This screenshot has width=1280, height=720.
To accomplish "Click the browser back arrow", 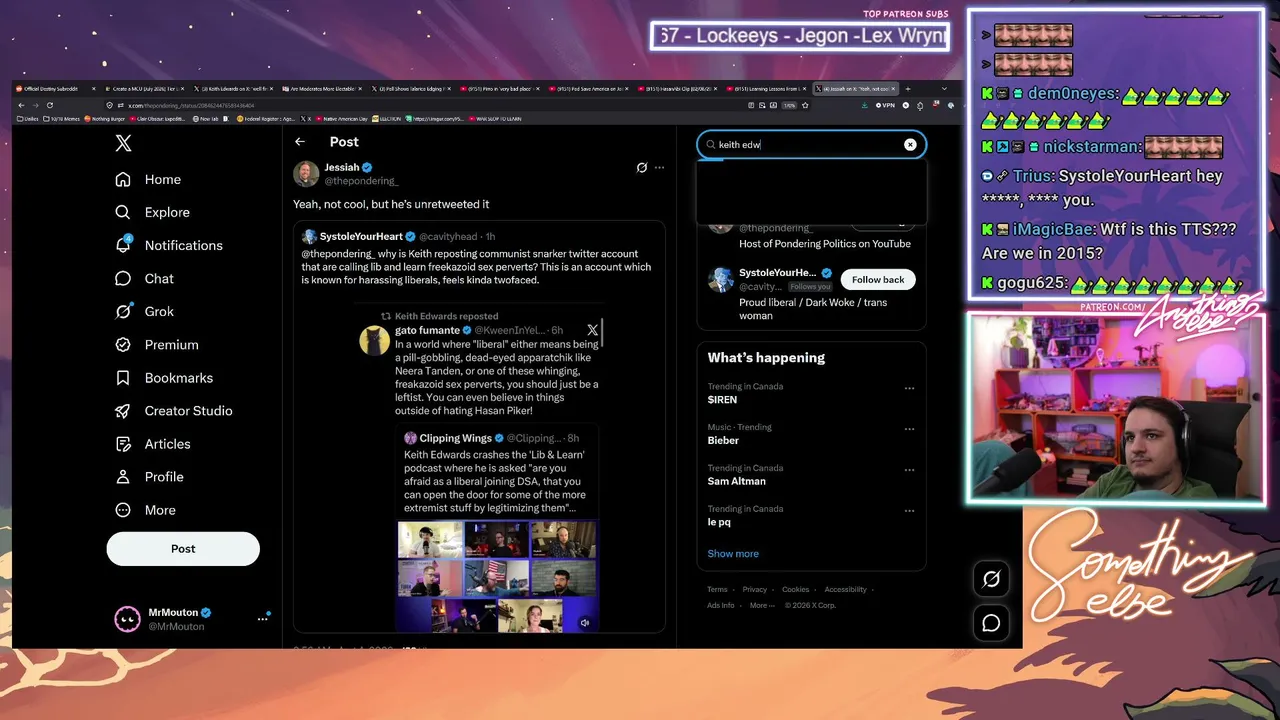I will [21, 105].
